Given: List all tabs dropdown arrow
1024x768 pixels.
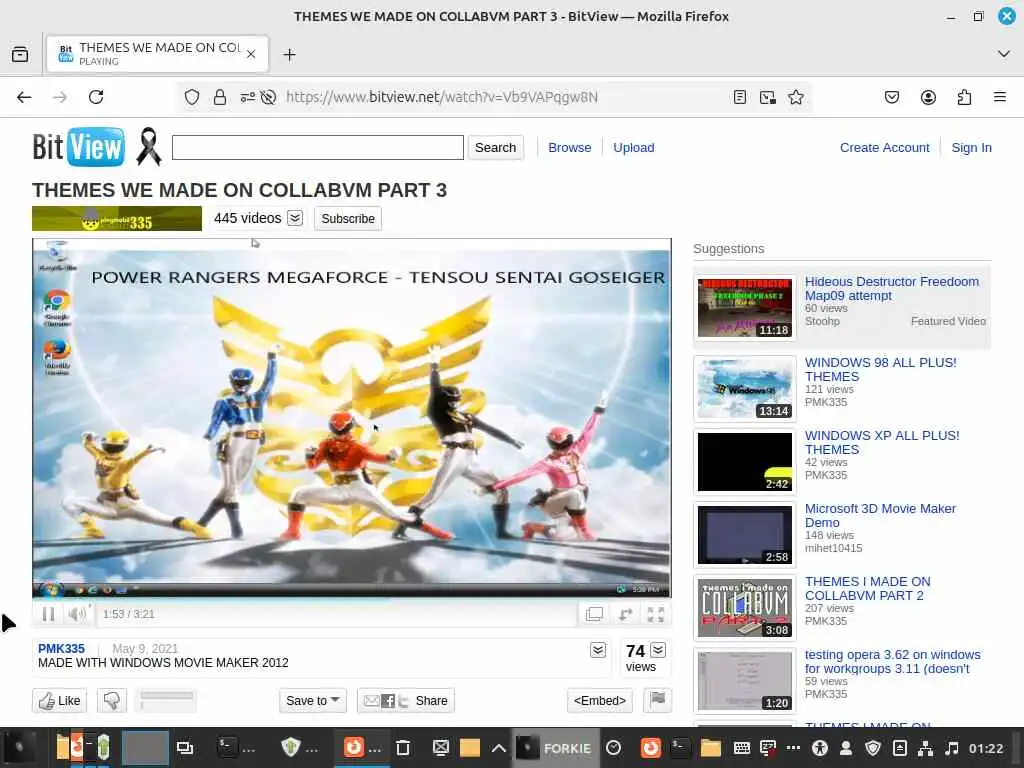Looking at the screenshot, I should (1003, 54).
